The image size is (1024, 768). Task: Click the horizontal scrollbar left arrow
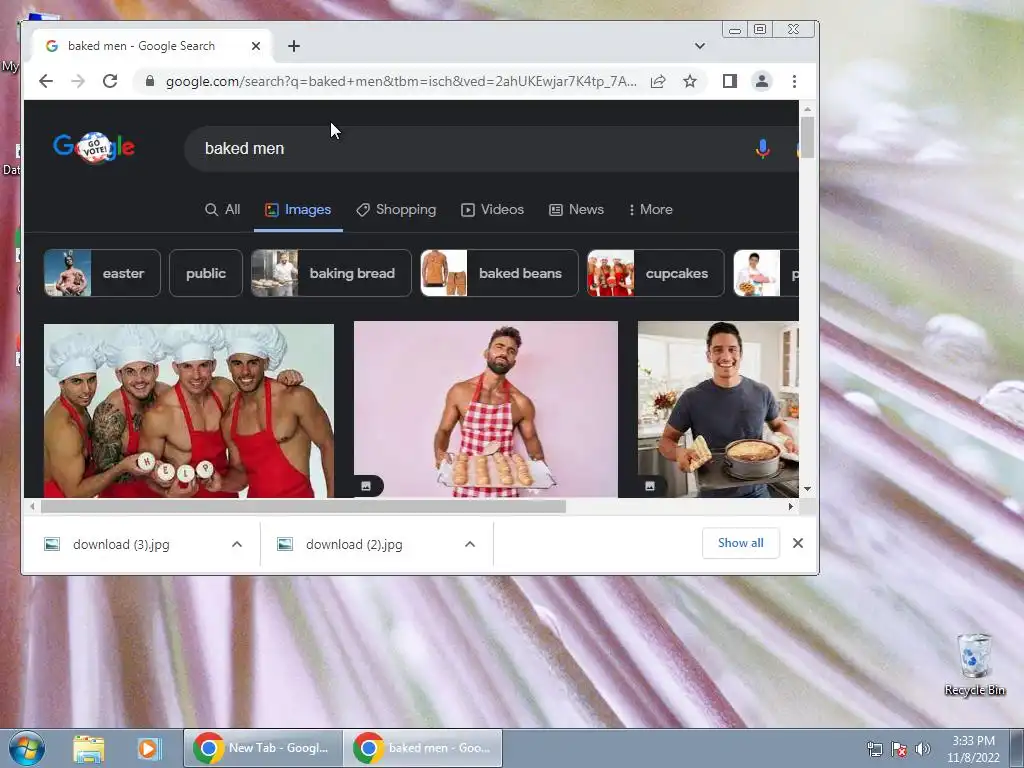pyautogui.click(x=32, y=506)
